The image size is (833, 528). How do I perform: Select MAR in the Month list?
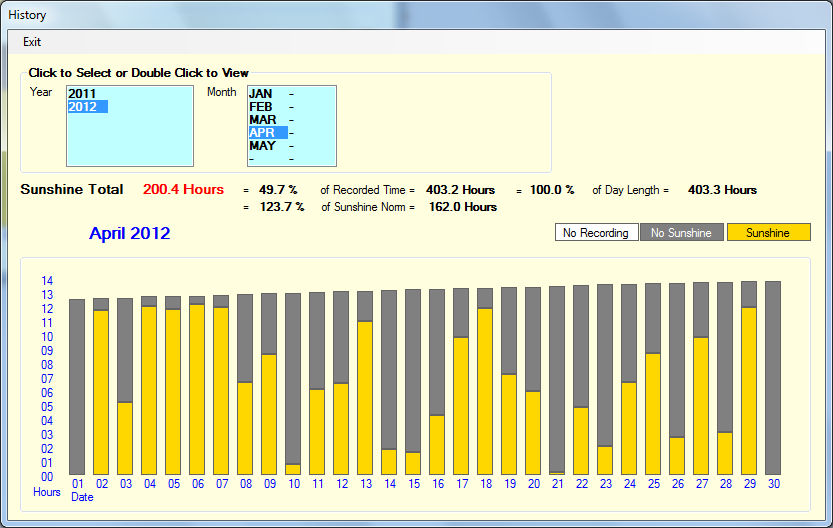[x=263, y=120]
